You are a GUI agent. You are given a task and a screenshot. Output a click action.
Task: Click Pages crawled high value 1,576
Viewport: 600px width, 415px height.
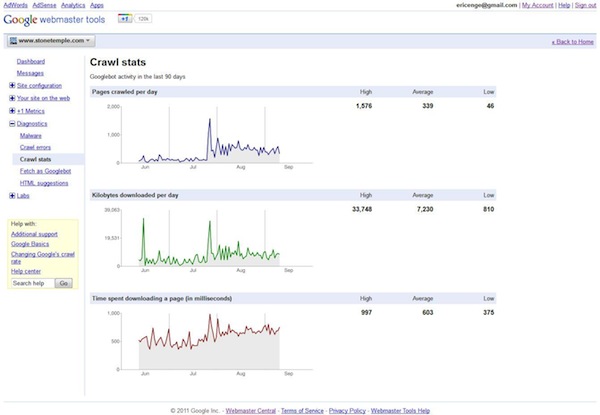point(364,106)
